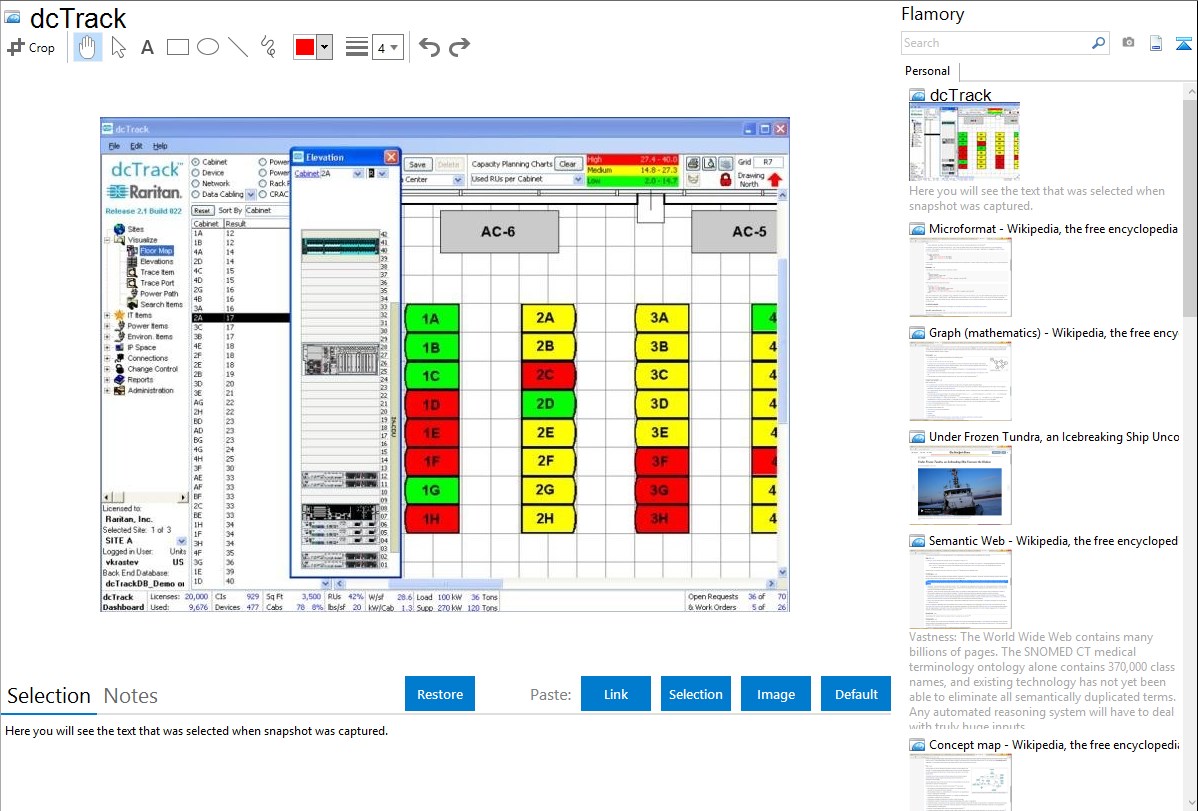Open the Personal tab
1198x811 pixels.
pos(928,71)
